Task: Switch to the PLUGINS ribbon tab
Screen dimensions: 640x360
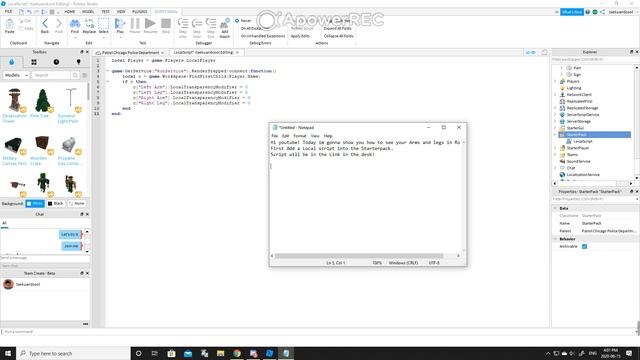Action: (x=140, y=12)
